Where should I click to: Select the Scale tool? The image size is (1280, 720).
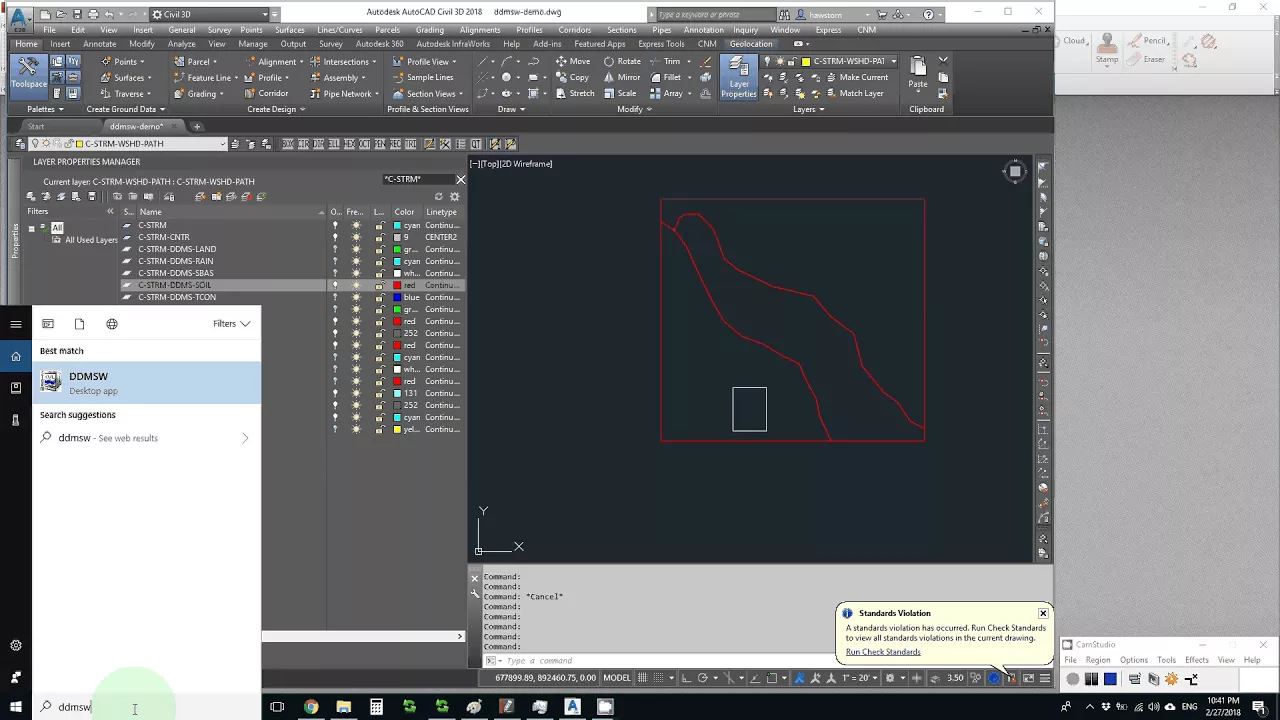tap(620, 93)
